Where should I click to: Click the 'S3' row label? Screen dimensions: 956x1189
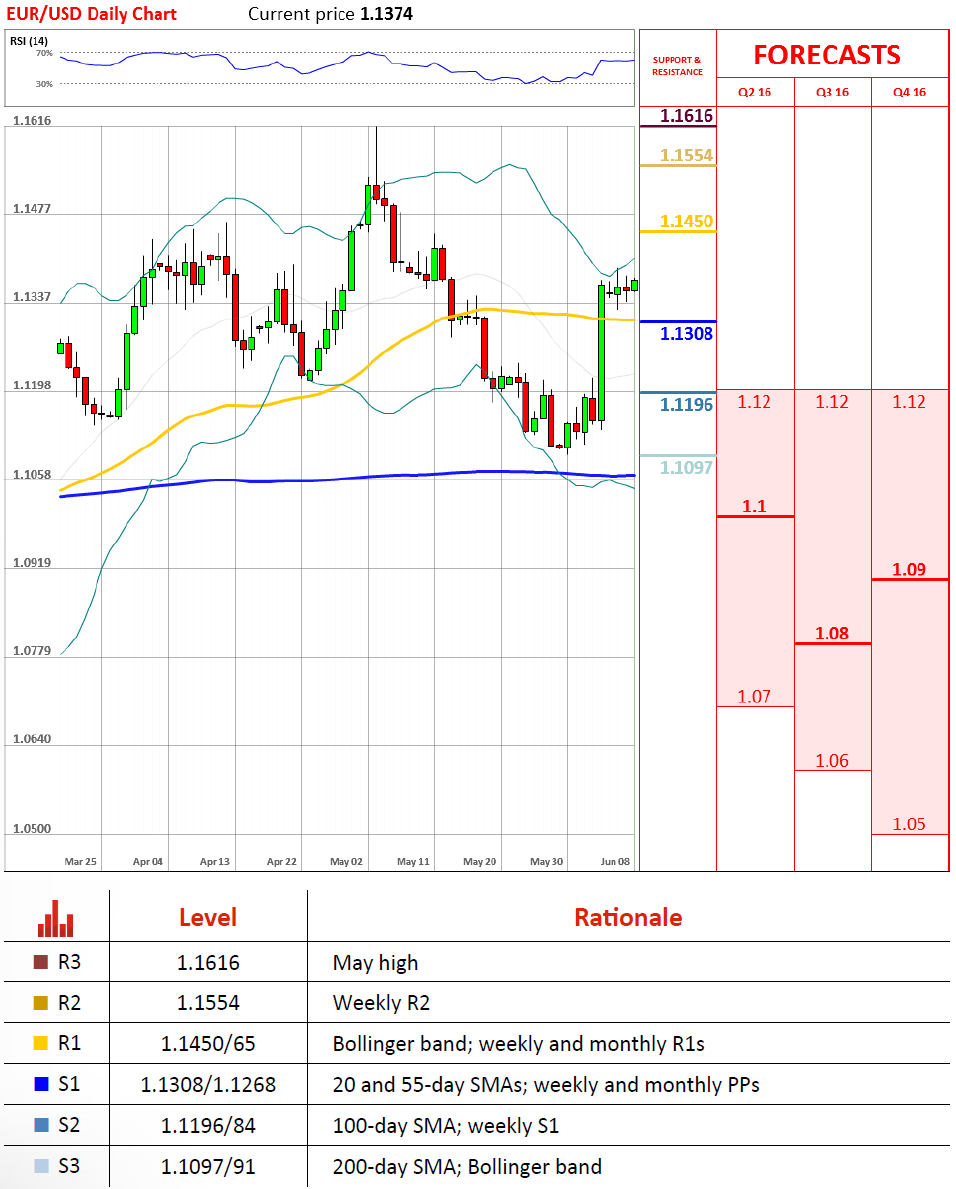pyautogui.click(x=69, y=1166)
